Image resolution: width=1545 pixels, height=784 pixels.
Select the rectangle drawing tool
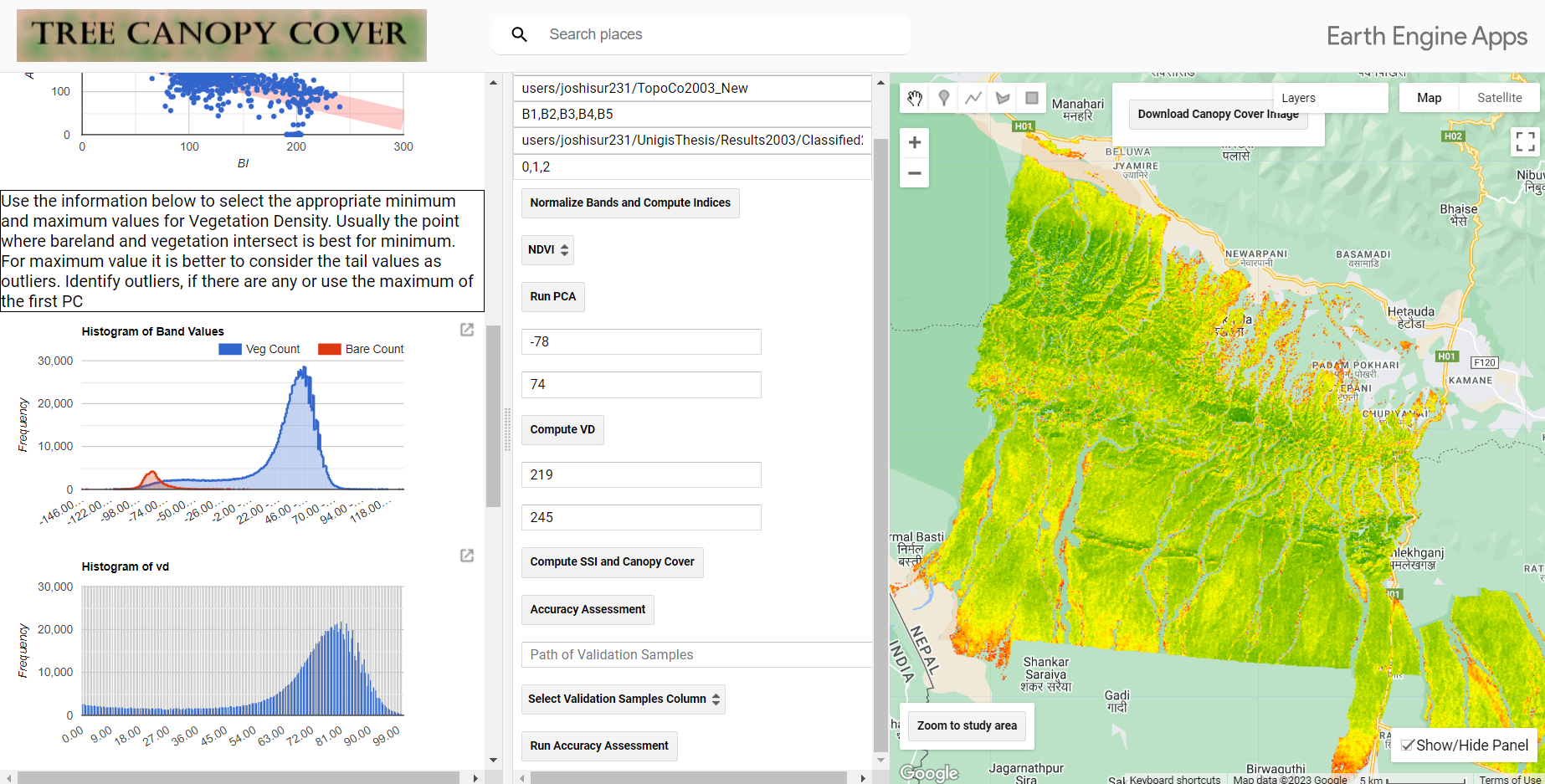pyautogui.click(x=1031, y=98)
